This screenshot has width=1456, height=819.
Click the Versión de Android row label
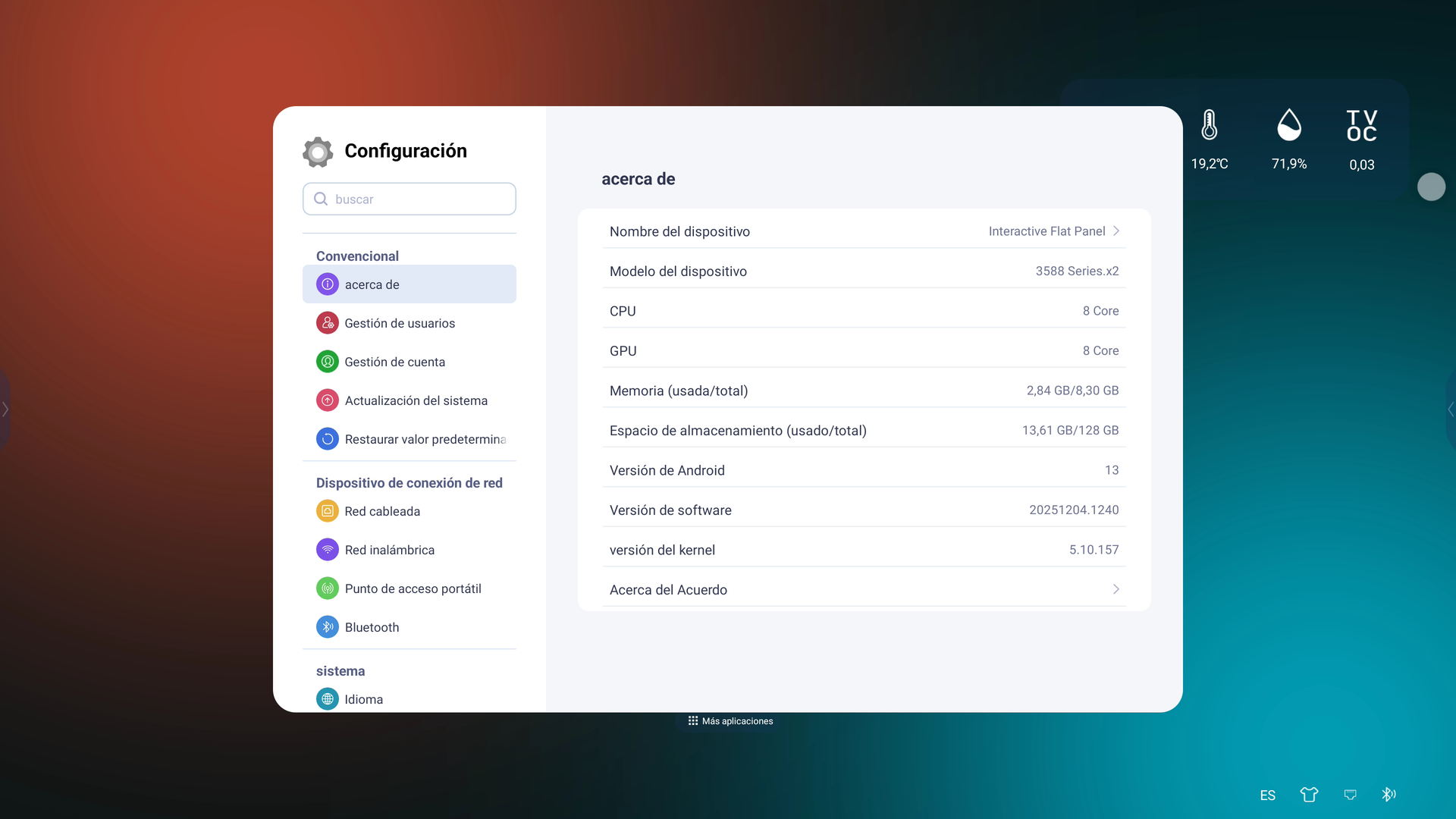pos(667,470)
